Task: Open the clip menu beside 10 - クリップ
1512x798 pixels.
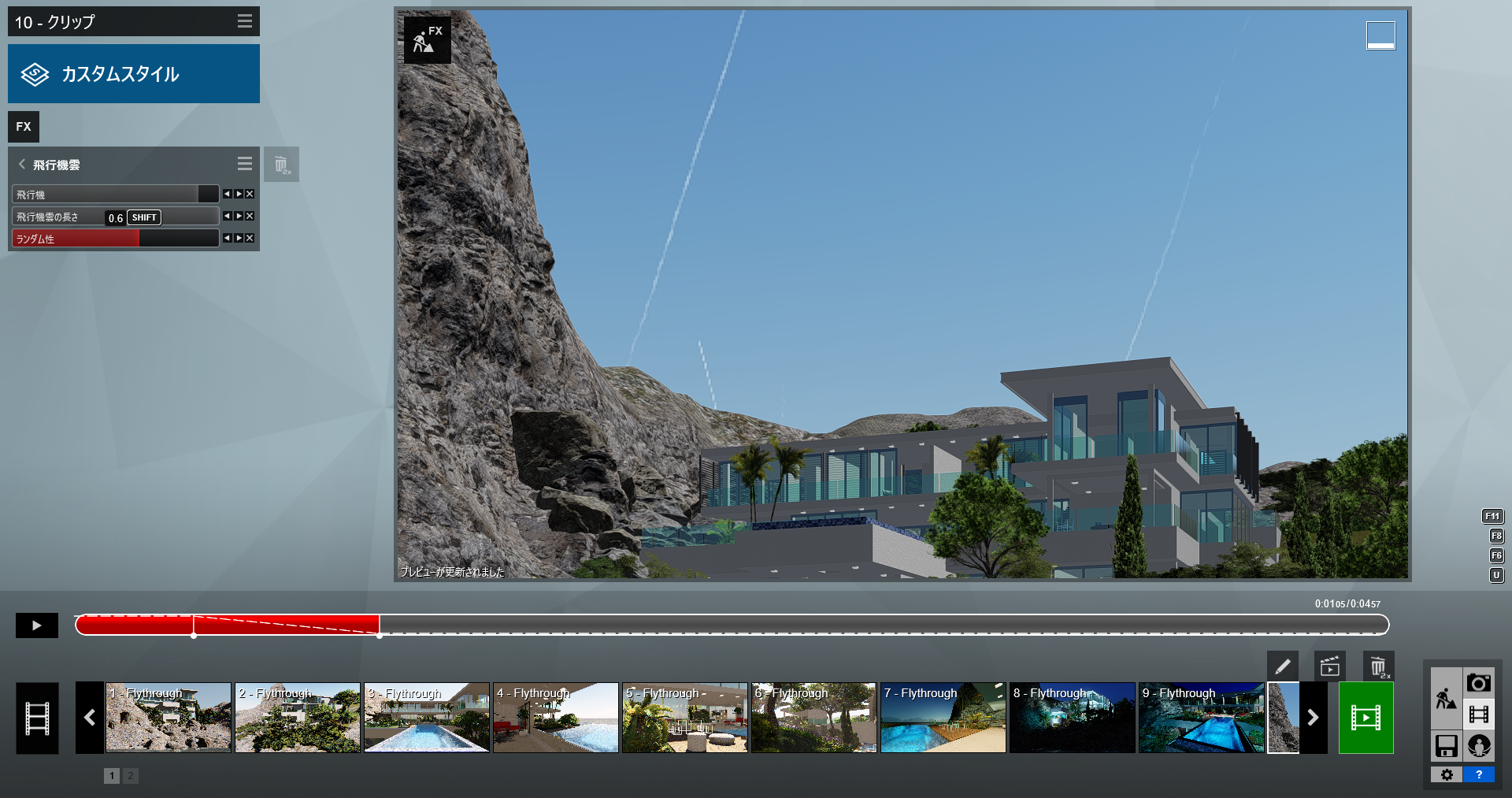Action: [x=245, y=21]
